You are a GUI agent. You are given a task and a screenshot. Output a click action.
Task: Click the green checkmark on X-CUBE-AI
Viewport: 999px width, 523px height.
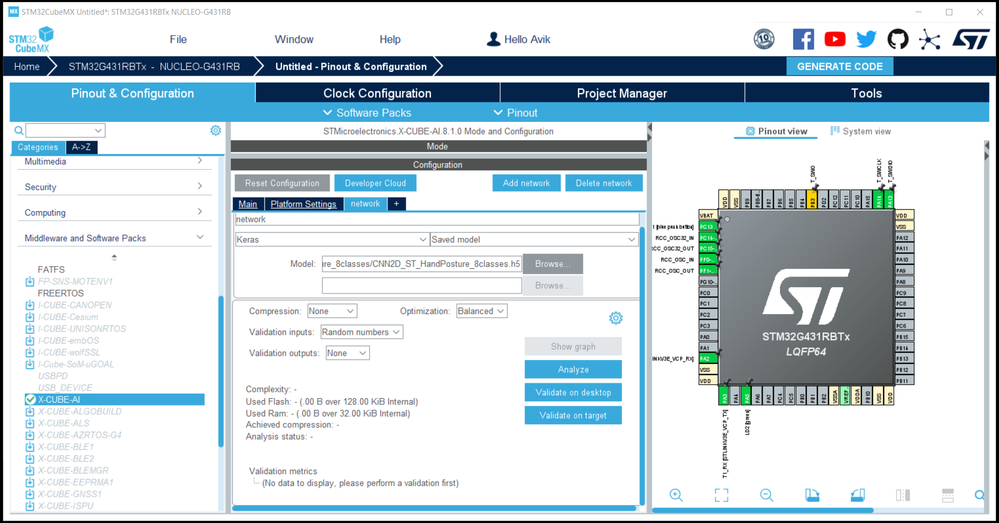coord(30,399)
